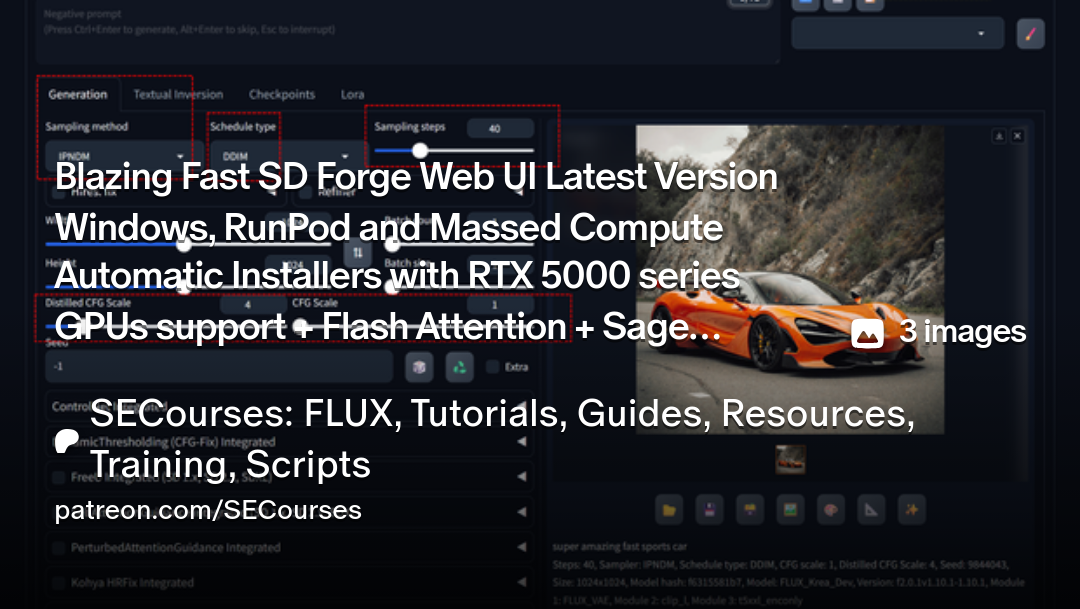1080x609 pixels.
Task: Enable the Extra seed checkbox
Action: pyautogui.click(x=493, y=367)
